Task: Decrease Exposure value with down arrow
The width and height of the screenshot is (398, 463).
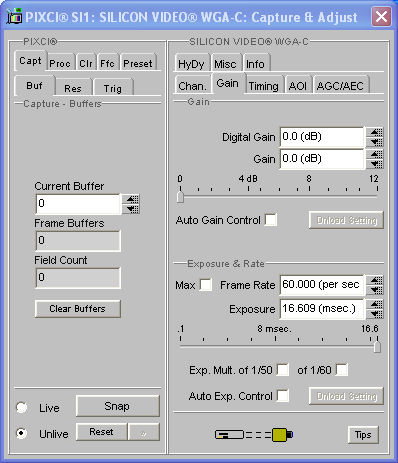Action: [x=375, y=314]
